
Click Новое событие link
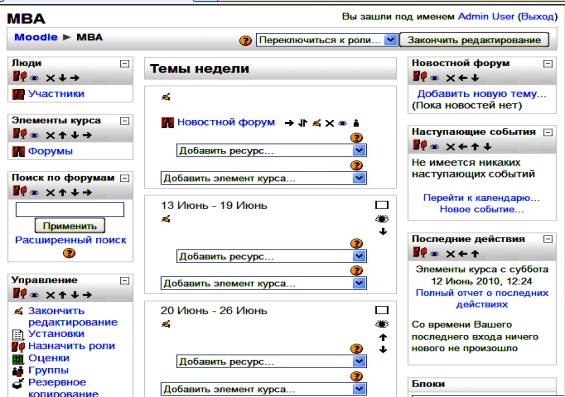click(482, 209)
